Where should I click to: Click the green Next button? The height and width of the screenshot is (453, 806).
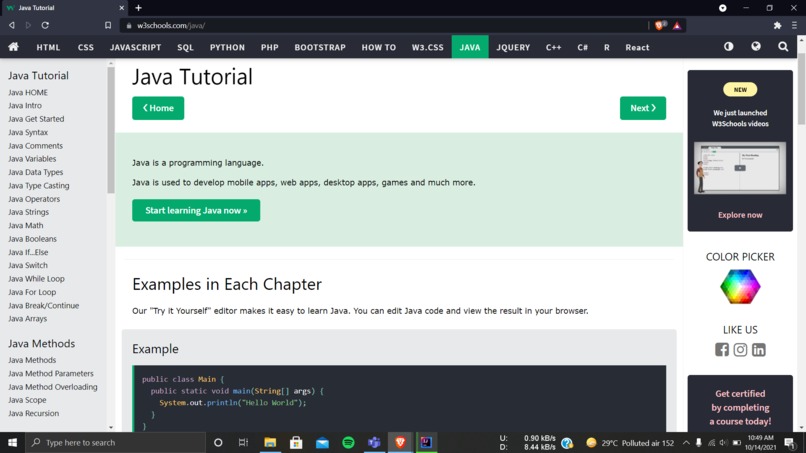click(643, 108)
